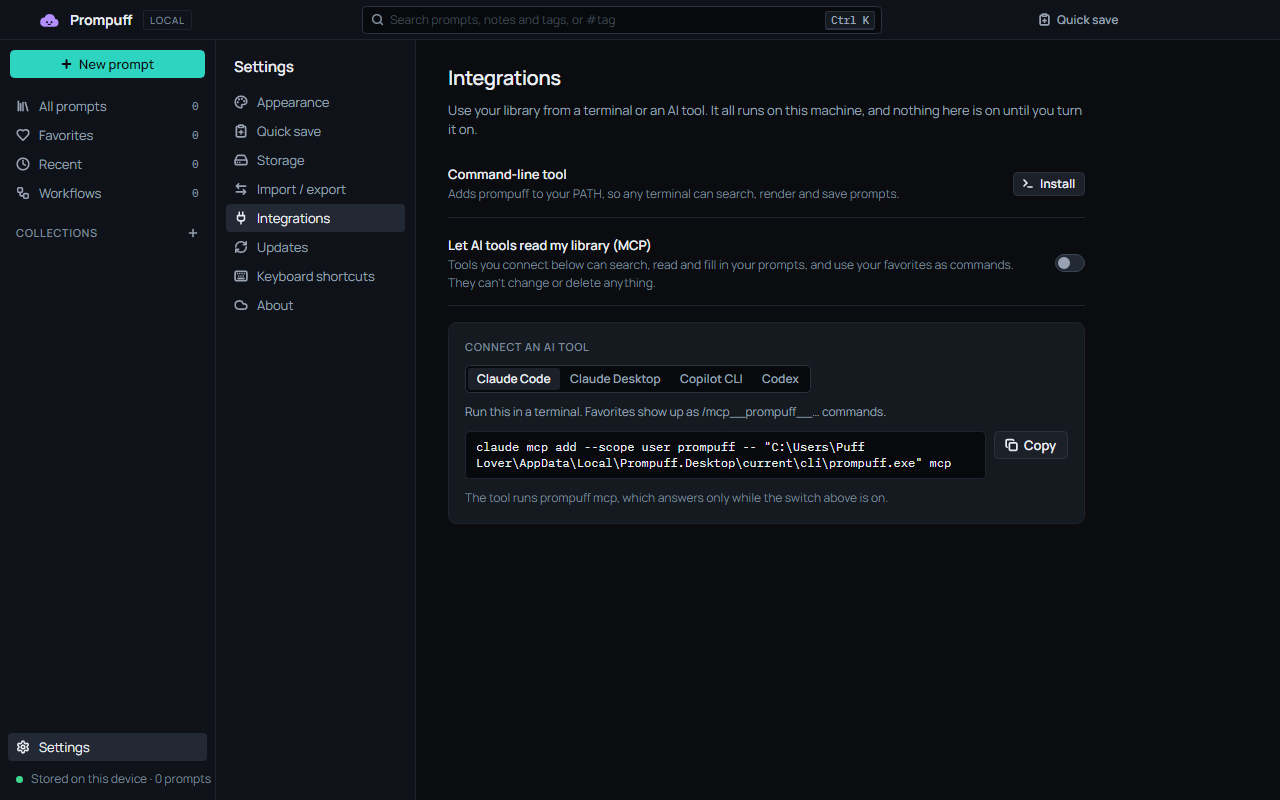Open the Updates settings page
Screen dimensions: 1280x800
click(315, 247)
